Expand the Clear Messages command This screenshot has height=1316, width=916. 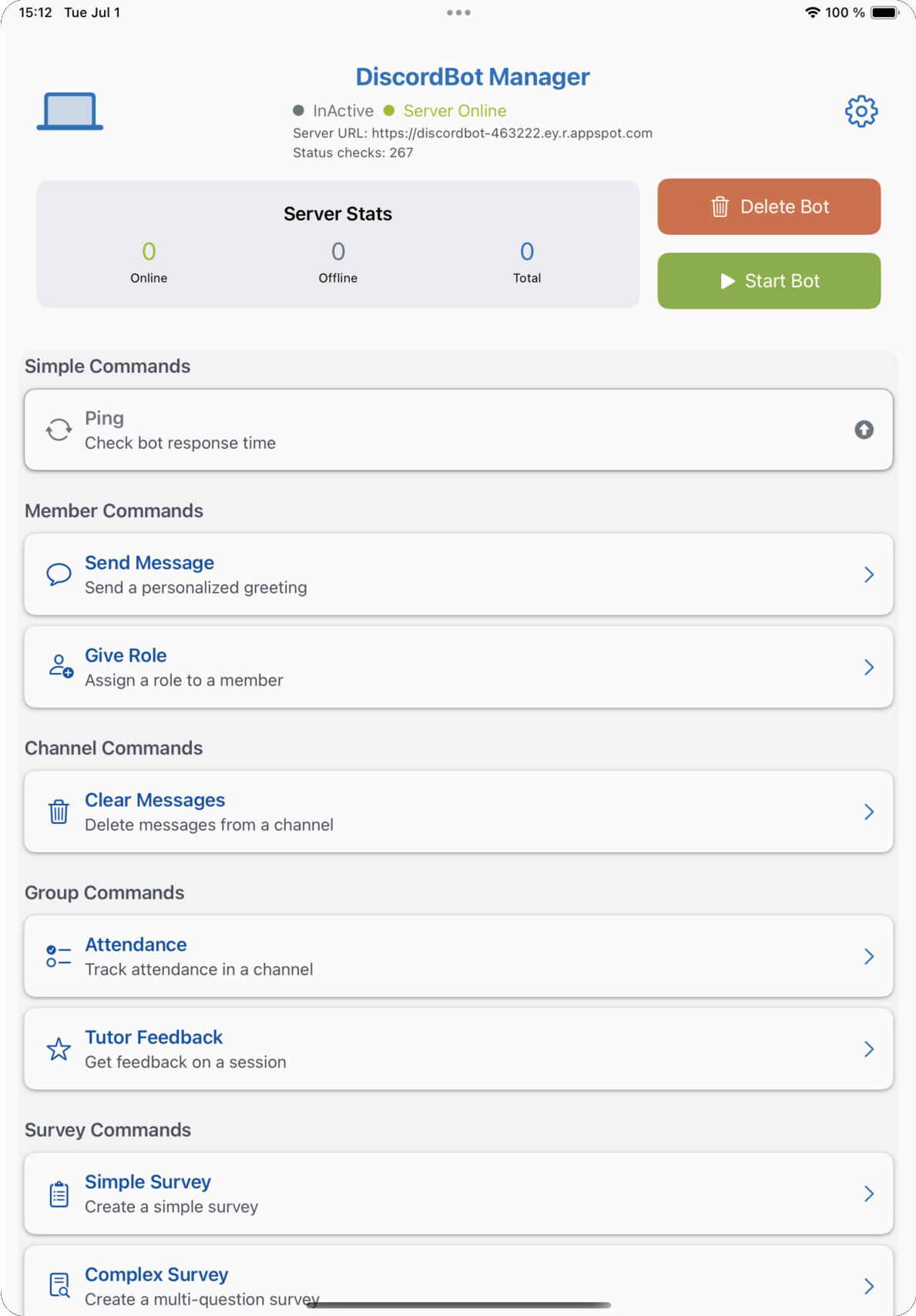click(x=869, y=811)
